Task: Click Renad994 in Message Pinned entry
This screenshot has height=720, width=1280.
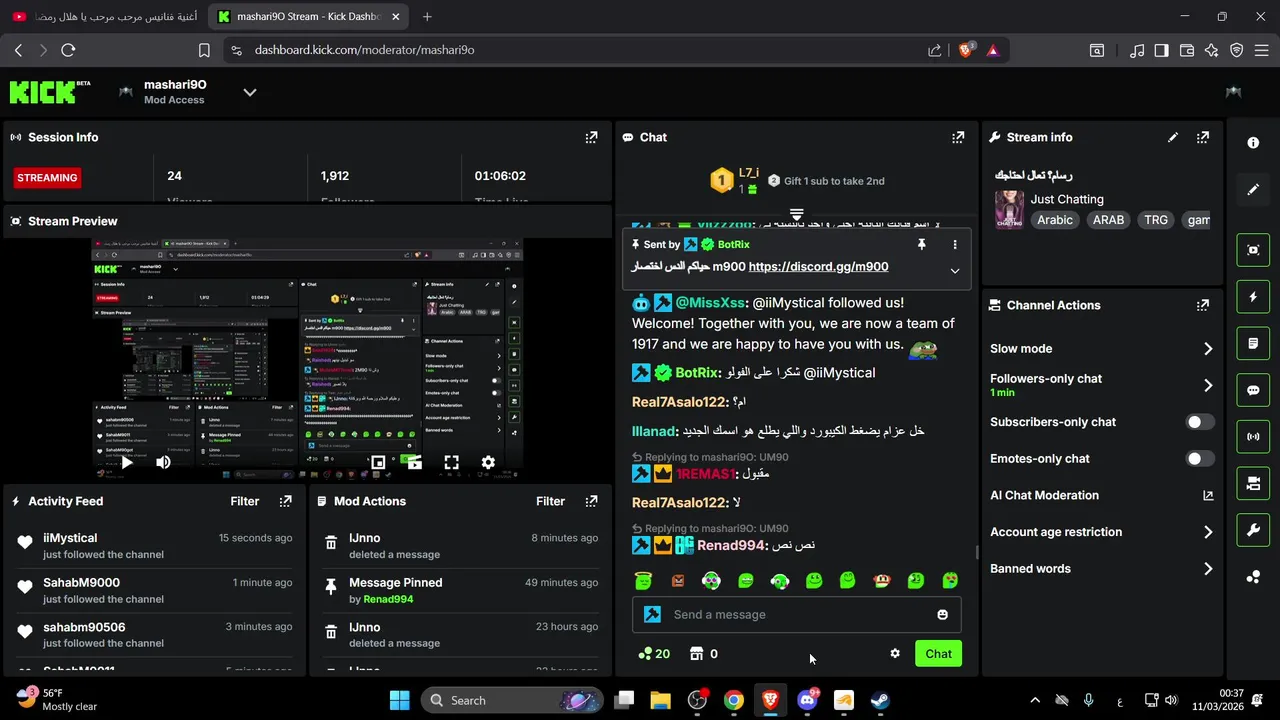Action: coord(388,599)
